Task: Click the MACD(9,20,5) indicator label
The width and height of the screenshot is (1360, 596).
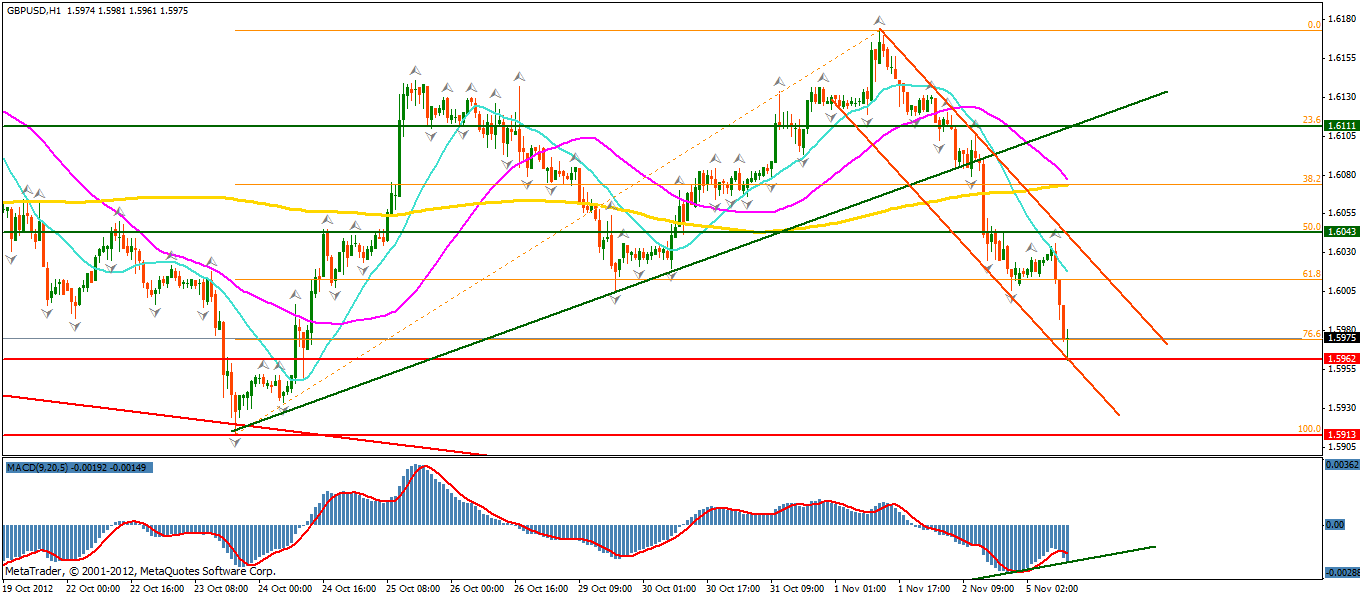Action: pyautogui.click(x=40, y=467)
